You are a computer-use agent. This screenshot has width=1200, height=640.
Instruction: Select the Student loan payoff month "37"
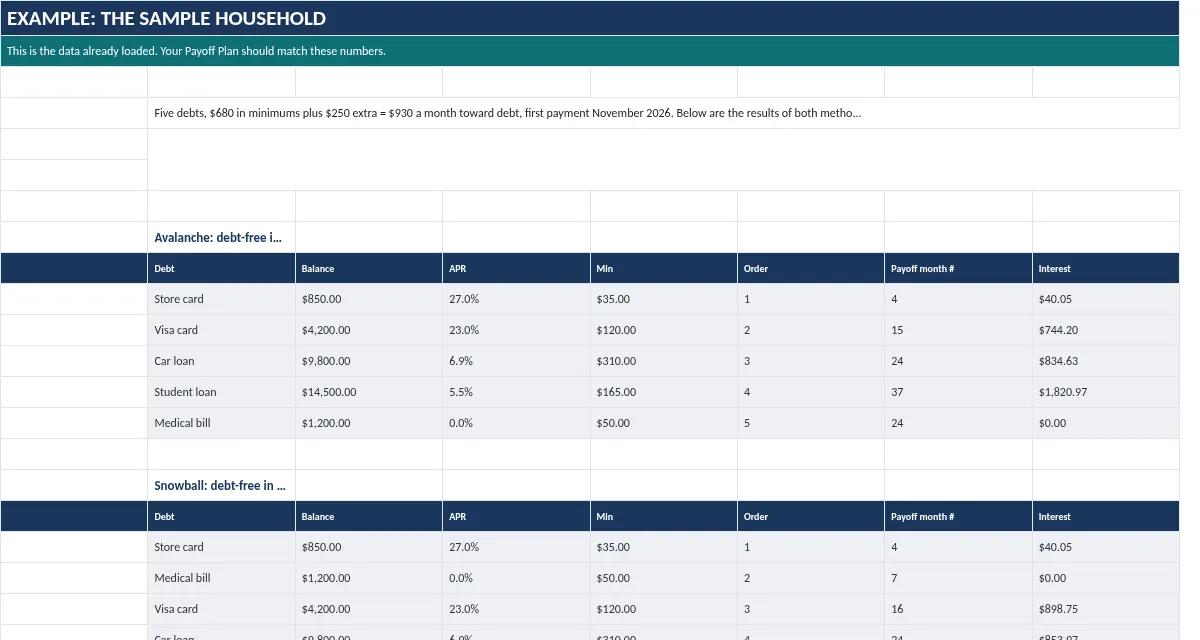tap(958, 392)
